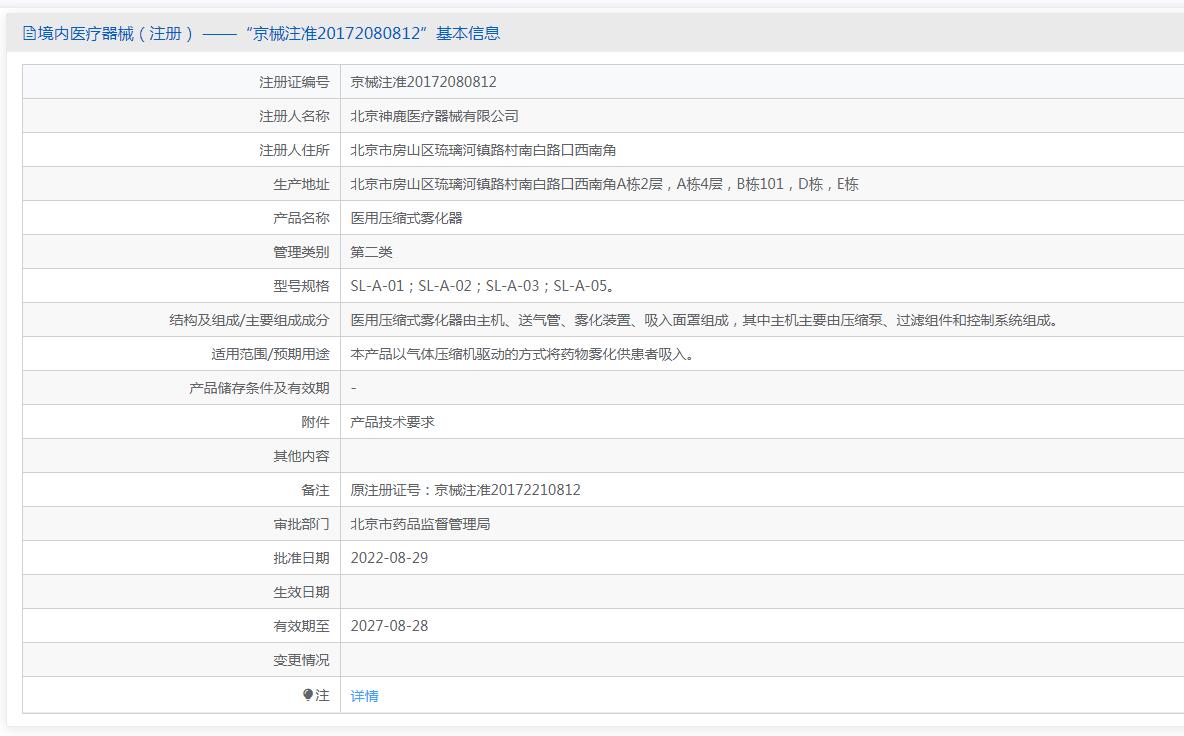The width and height of the screenshot is (1184, 736).
Task: Click the 变更情况 row label
Action: click(301, 660)
